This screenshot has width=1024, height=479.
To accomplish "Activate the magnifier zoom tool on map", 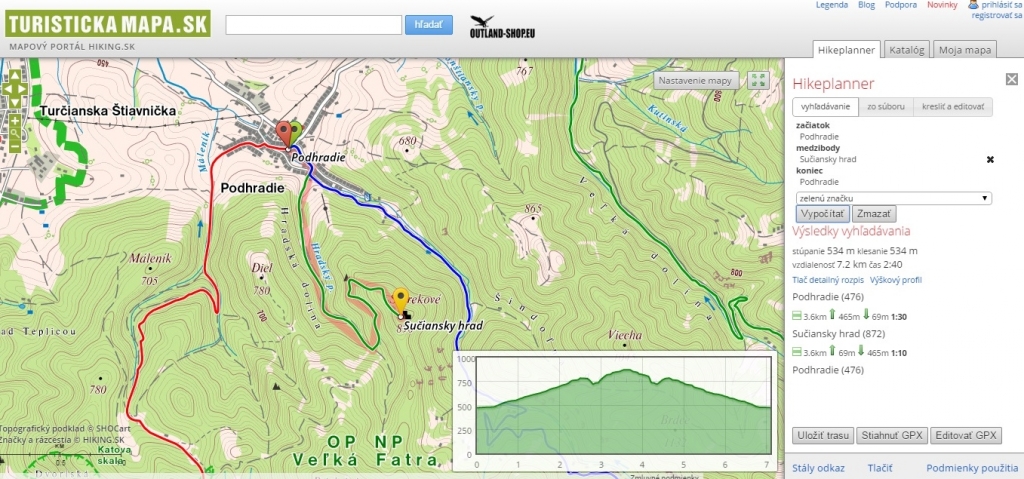I will 14,134.
